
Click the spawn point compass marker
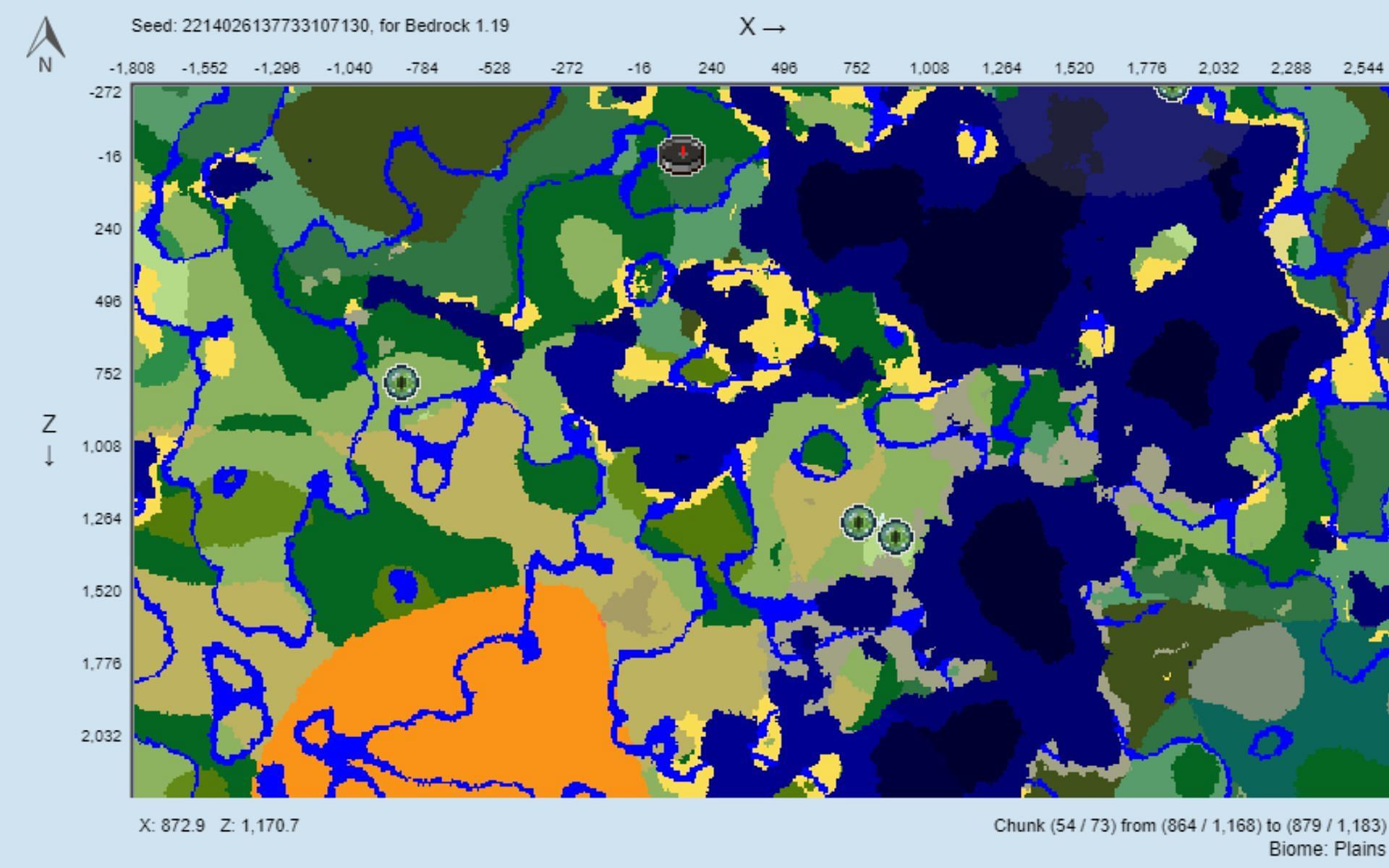pos(681,155)
